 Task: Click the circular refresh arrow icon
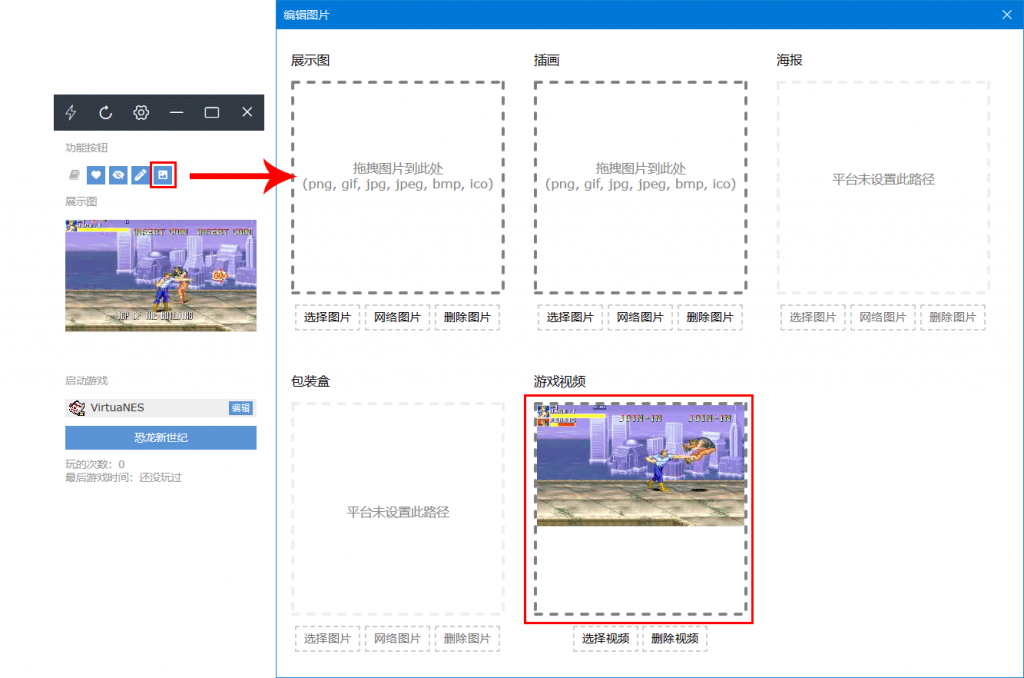(x=106, y=113)
